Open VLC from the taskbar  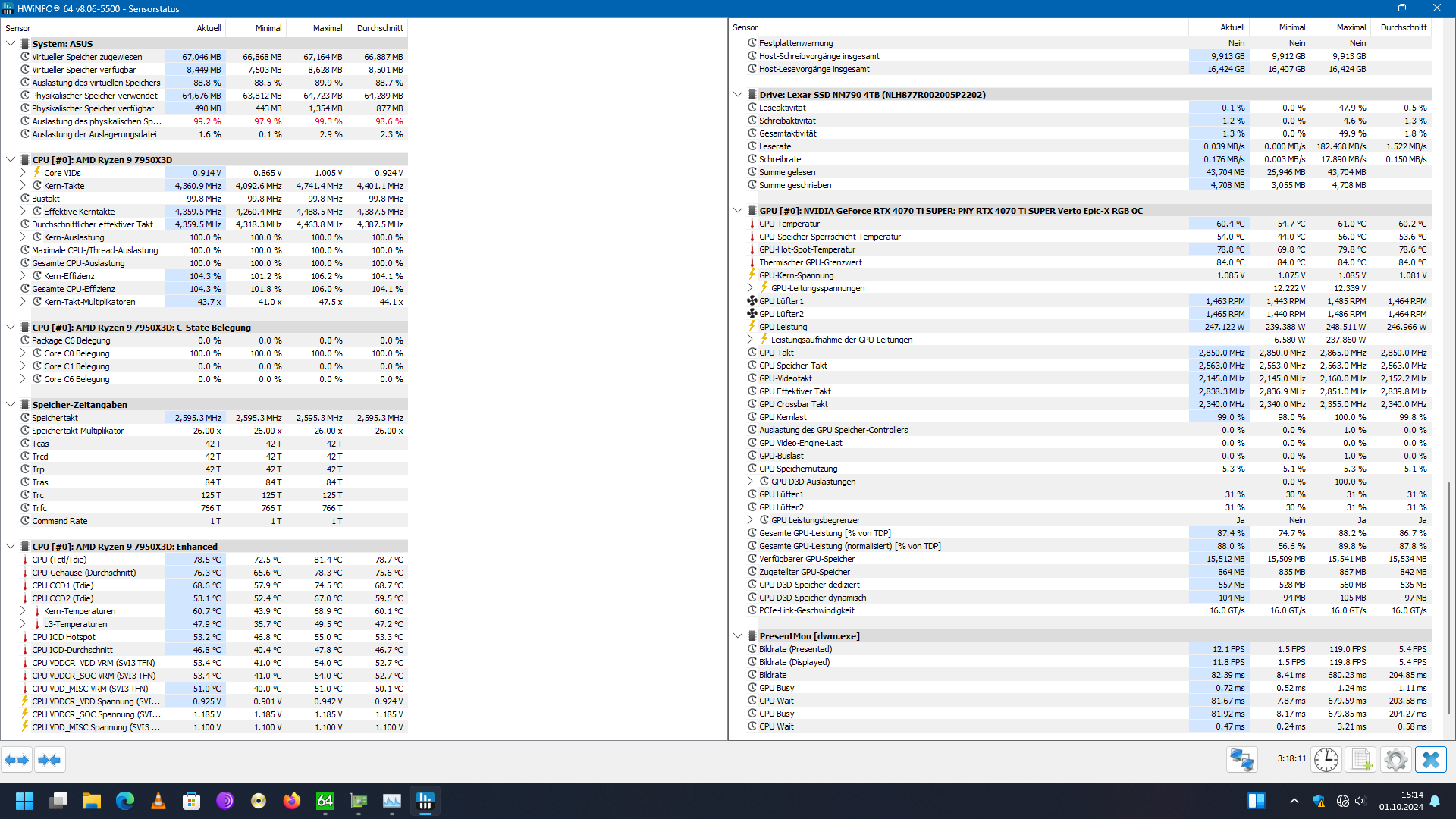tap(158, 801)
